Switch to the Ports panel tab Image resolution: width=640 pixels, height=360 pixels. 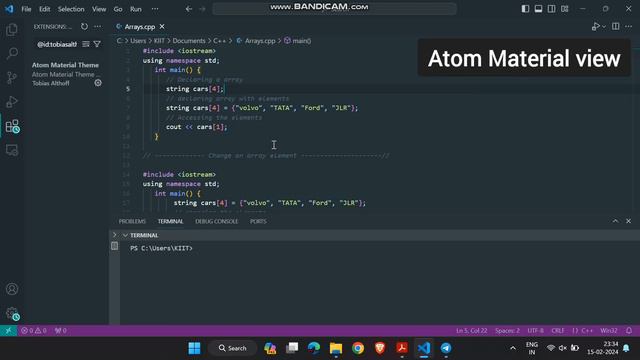click(x=258, y=221)
